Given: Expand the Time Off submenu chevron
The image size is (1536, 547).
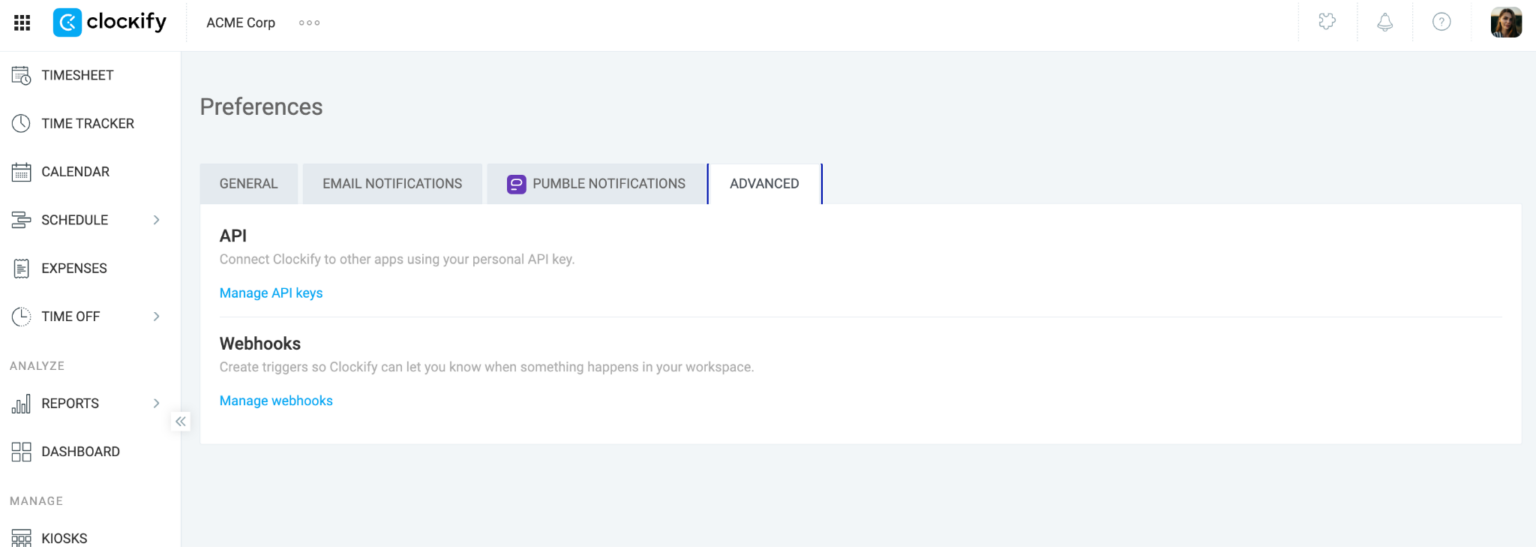Looking at the screenshot, I should coord(156,316).
